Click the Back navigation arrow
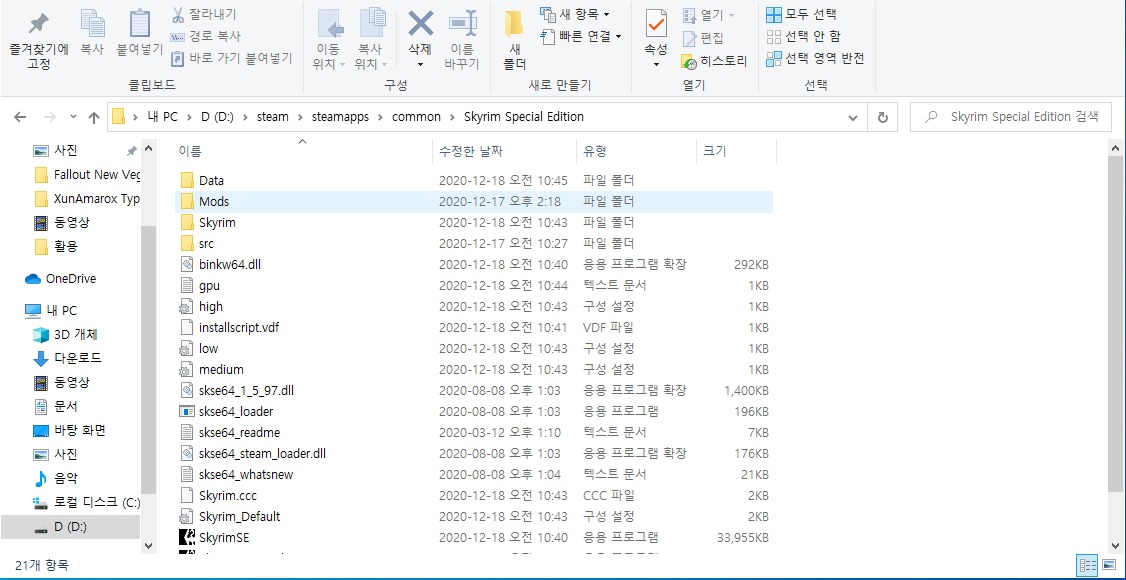The image size is (1126, 580). tap(20, 117)
